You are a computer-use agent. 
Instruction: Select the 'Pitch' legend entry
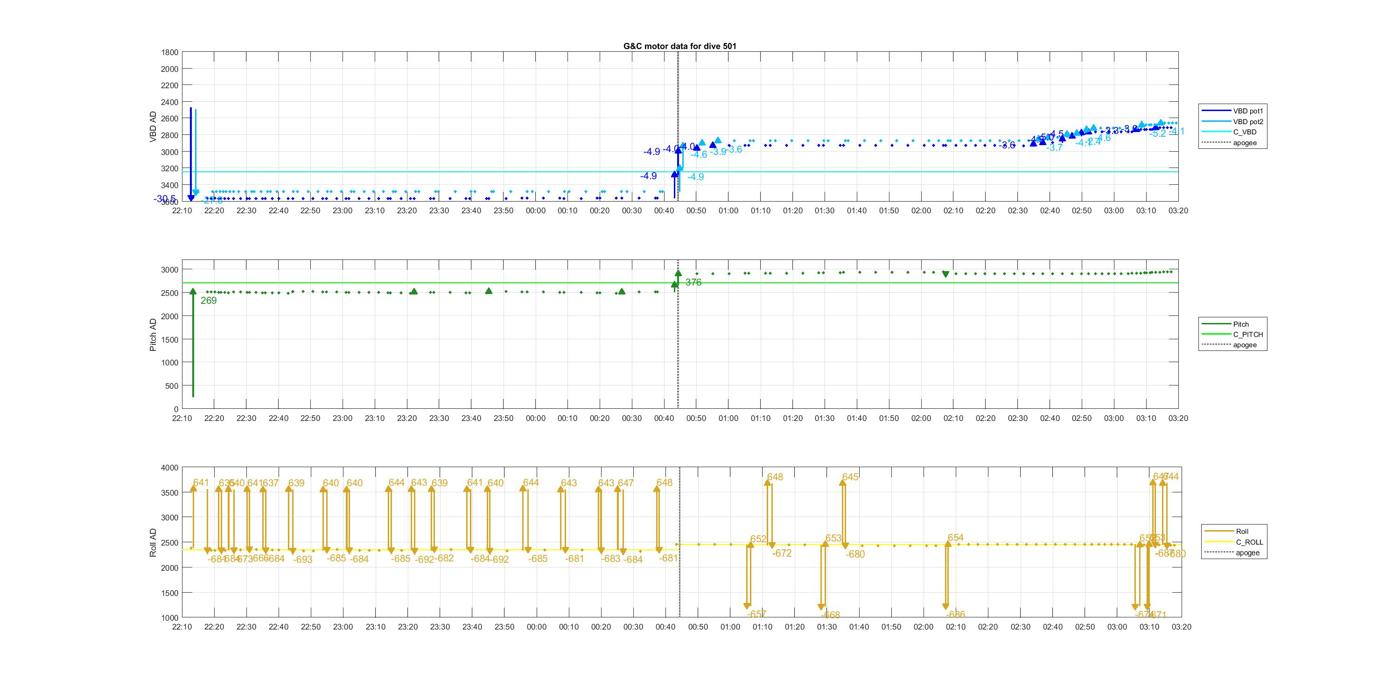(x=1241, y=324)
